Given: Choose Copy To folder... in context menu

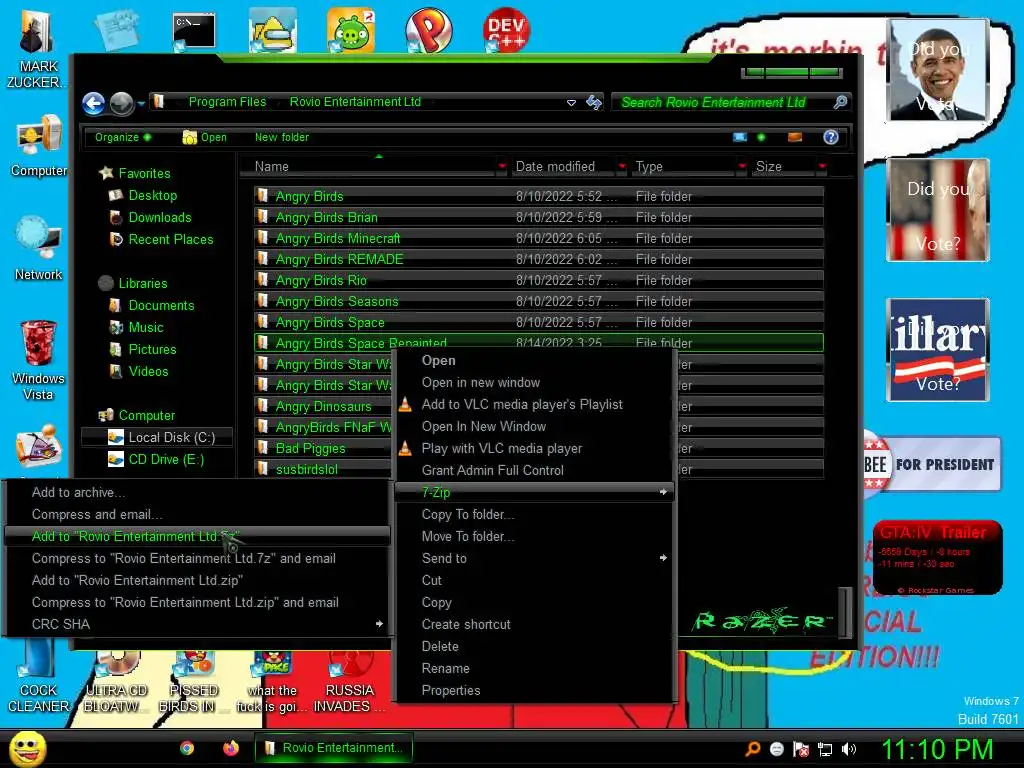Looking at the screenshot, I should tap(534, 515).
